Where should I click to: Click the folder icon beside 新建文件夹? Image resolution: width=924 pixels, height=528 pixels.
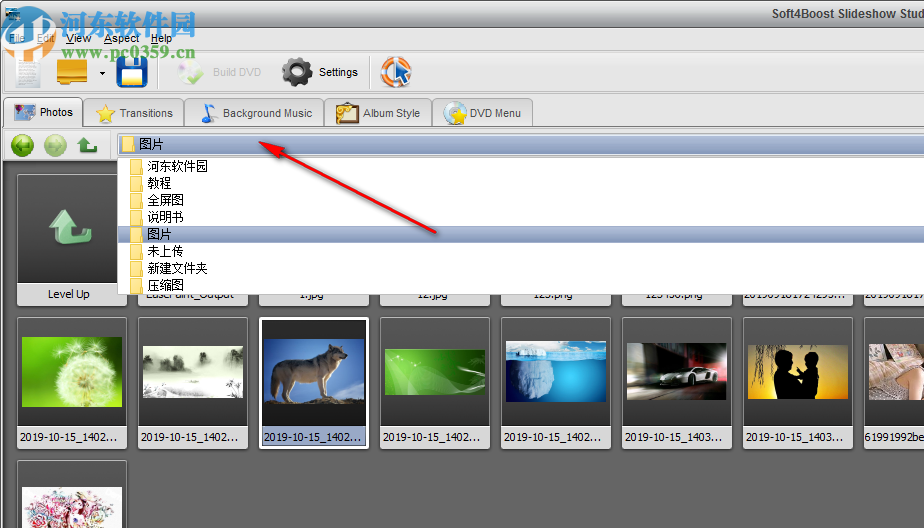click(136, 269)
